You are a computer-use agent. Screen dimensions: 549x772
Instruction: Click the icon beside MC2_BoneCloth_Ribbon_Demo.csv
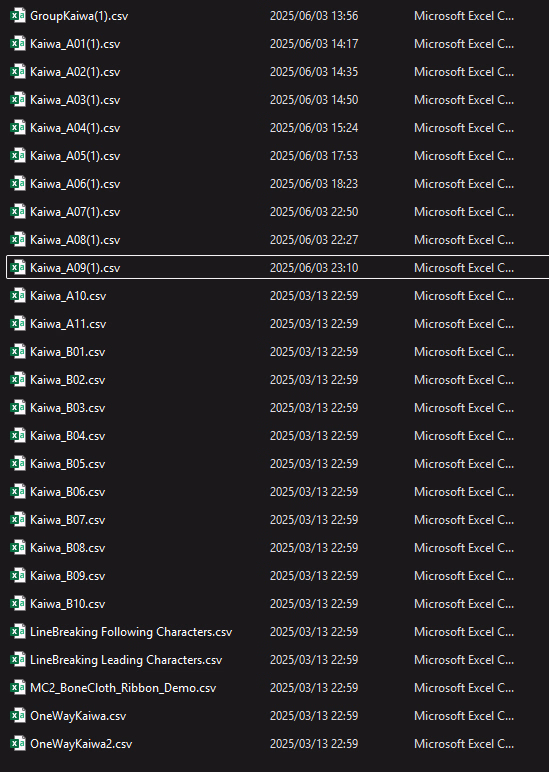[18, 687]
